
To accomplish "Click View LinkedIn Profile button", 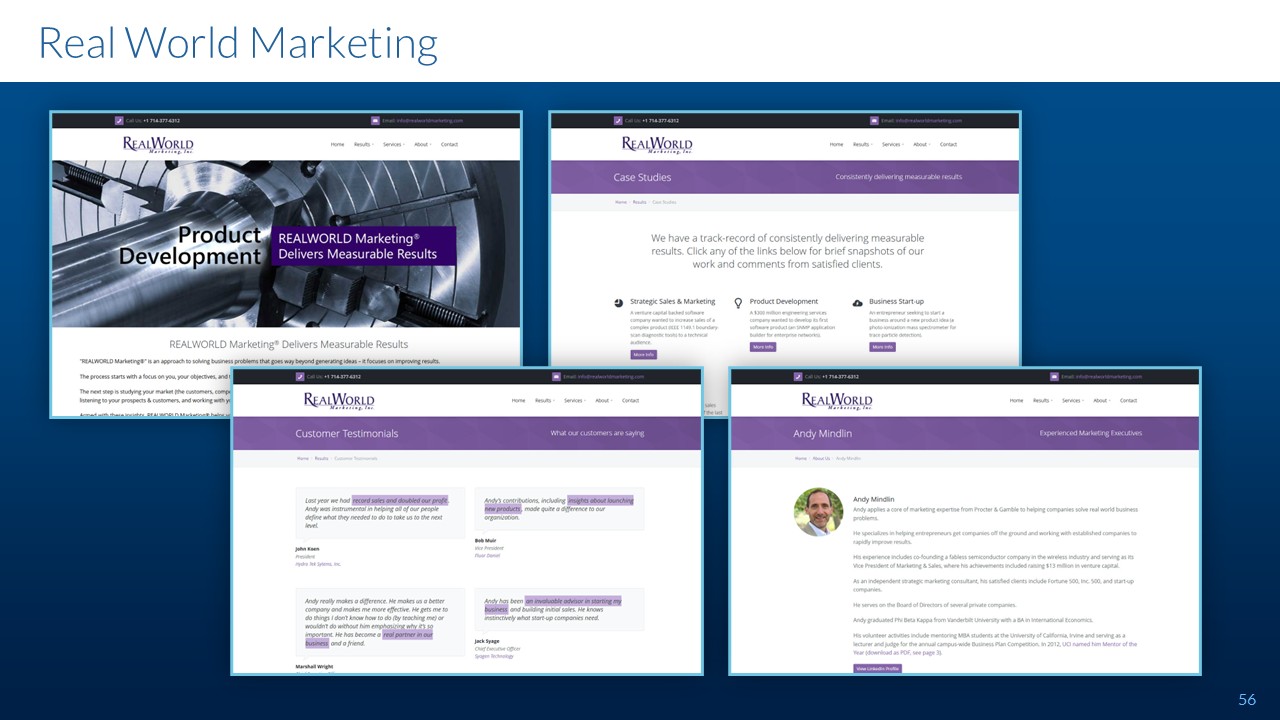I will point(877,668).
